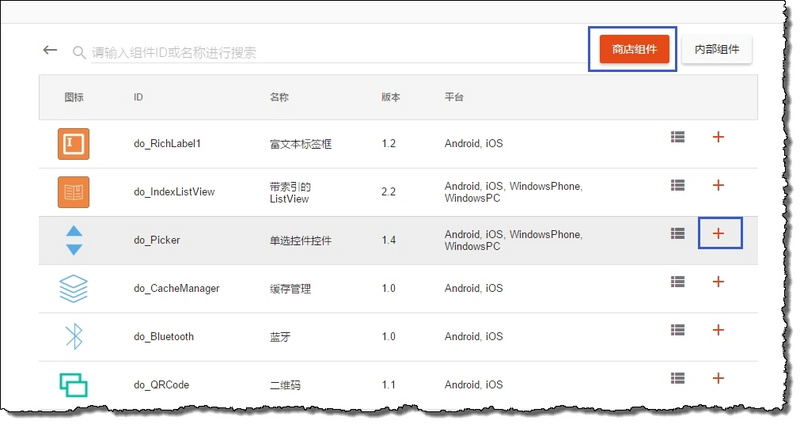The width and height of the screenshot is (800, 424).
Task: Click the 名称 column header
Action: point(279,97)
